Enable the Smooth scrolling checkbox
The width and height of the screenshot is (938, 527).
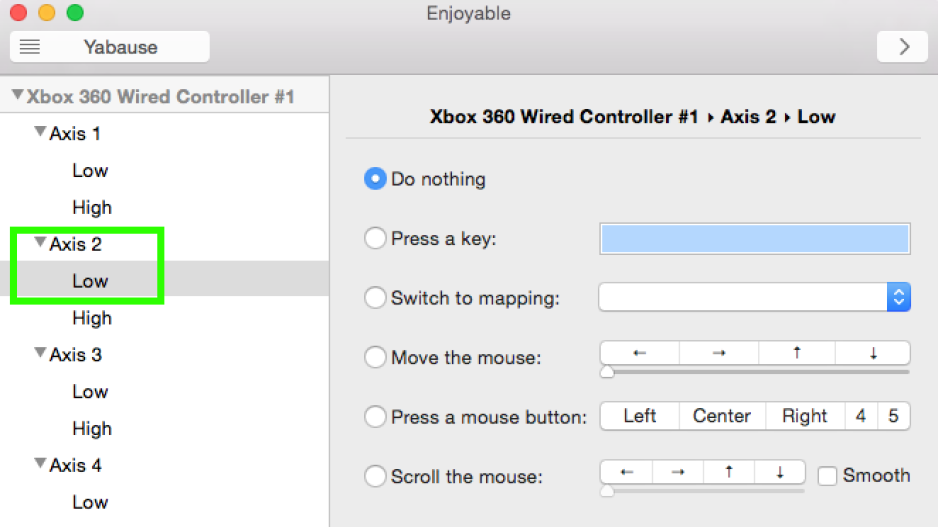(x=827, y=476)
